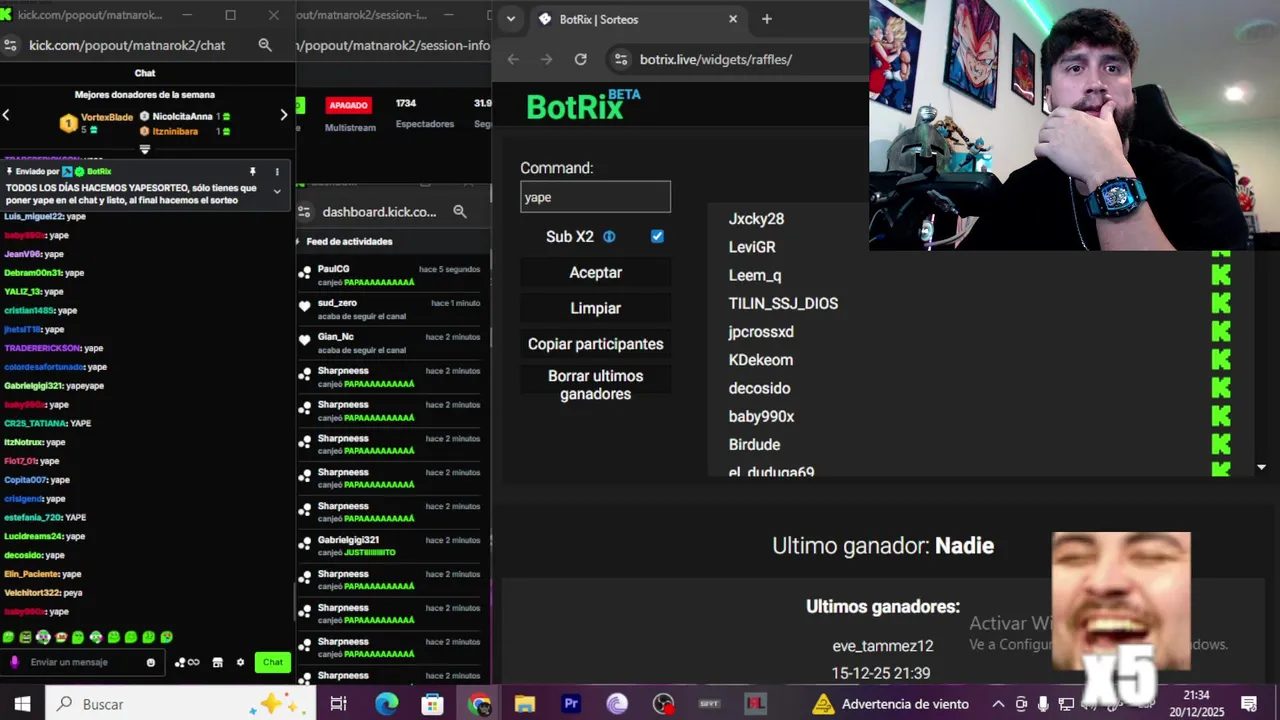Click Sub X2 info icon
Image resolution: width=1280 pixels, height=720 pixels.
coord(609,237)
